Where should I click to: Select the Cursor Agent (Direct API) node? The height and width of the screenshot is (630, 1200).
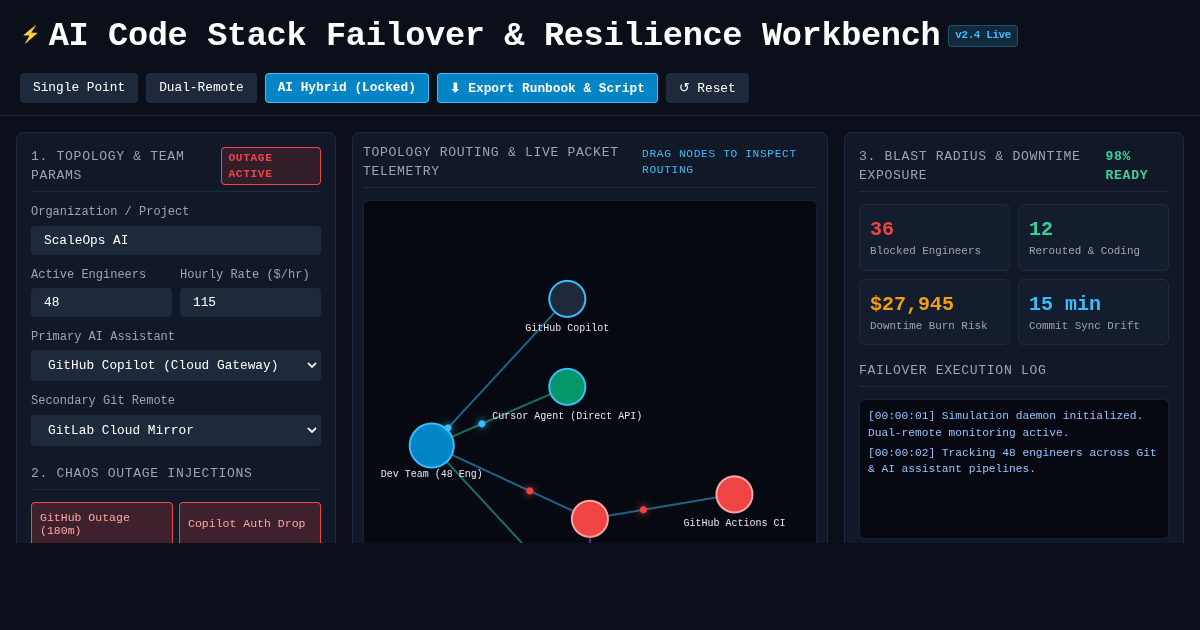(567, 387)
